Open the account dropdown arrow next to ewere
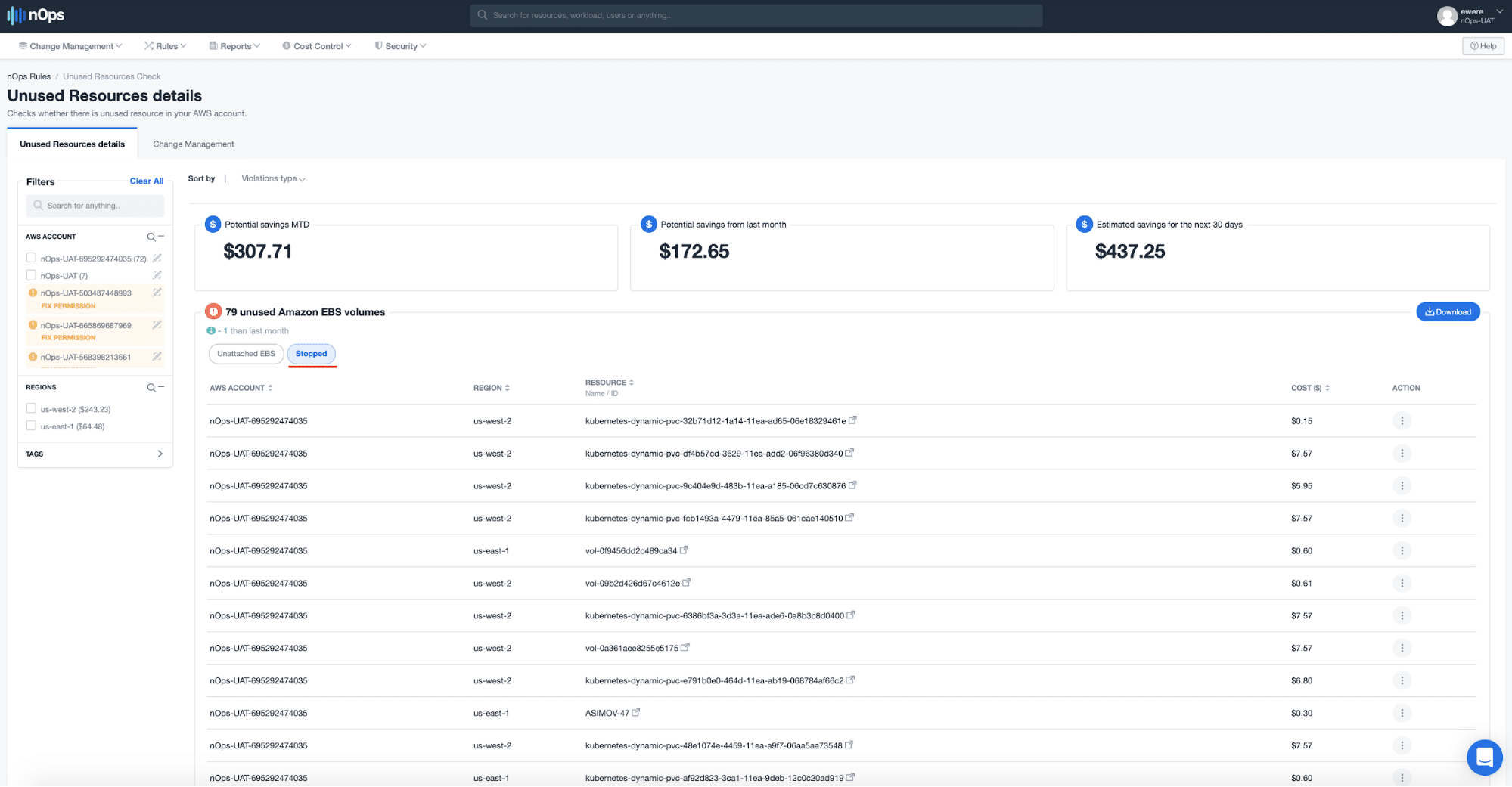Image resolution: width=1512 pixels, height=787 pixels. click(1499, 12)
